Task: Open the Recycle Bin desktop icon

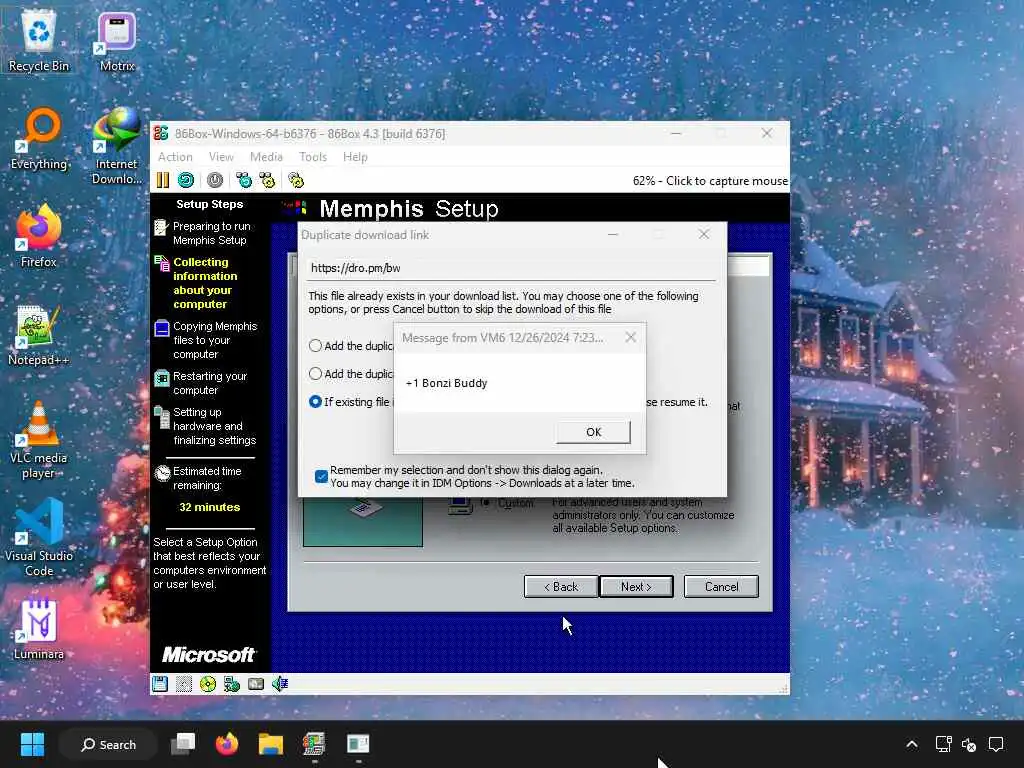Action: tap(39, 40)
